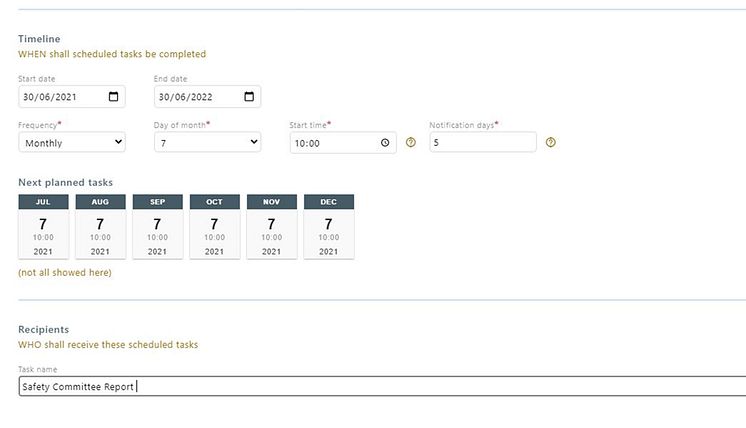Image resolution: width=746 pixels, height=428 pixels.
Task: Focus the Start date field 30/06/2021
Action: (72, 97)
